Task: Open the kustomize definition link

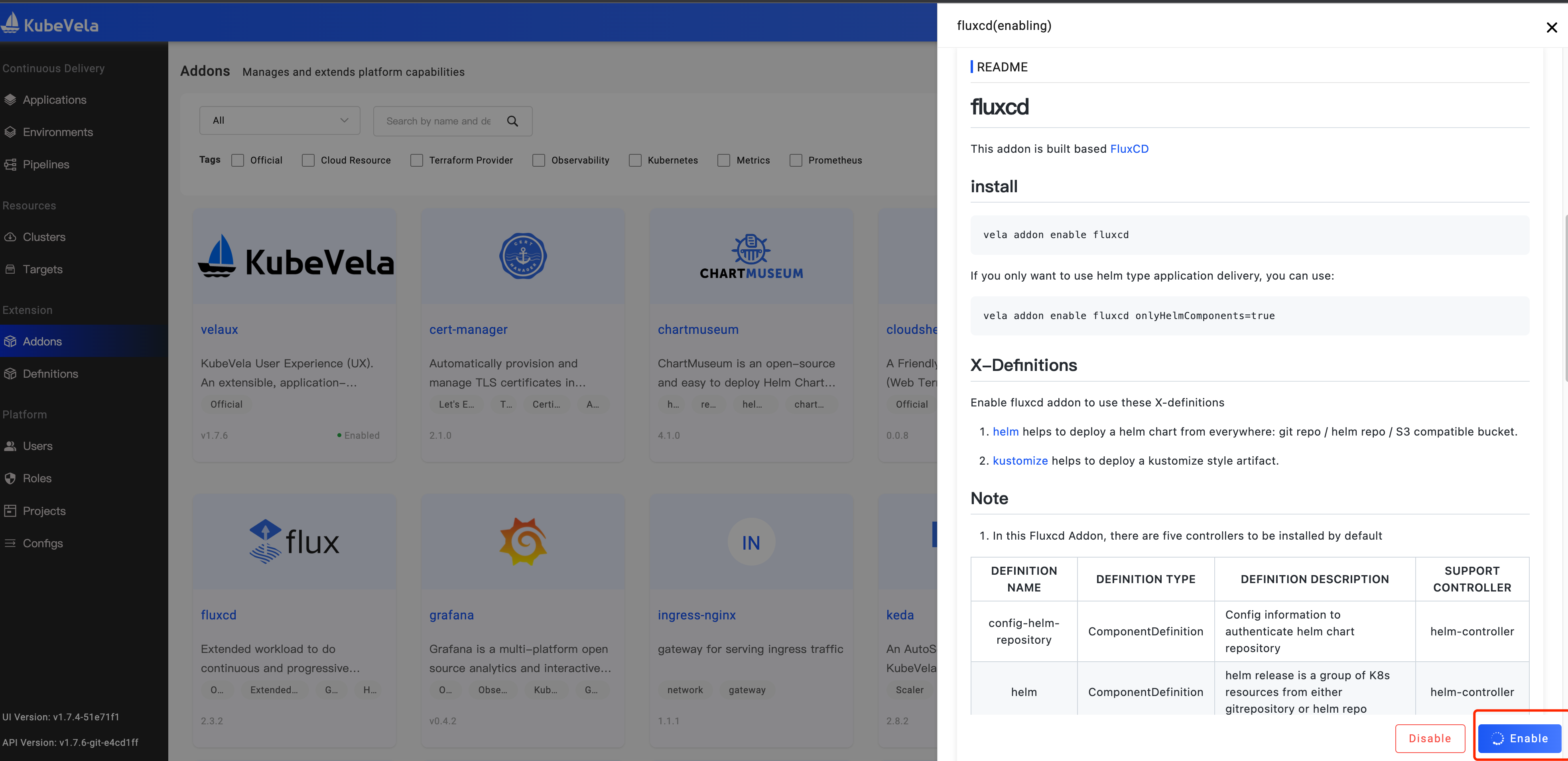Action: coord(1020,461)
